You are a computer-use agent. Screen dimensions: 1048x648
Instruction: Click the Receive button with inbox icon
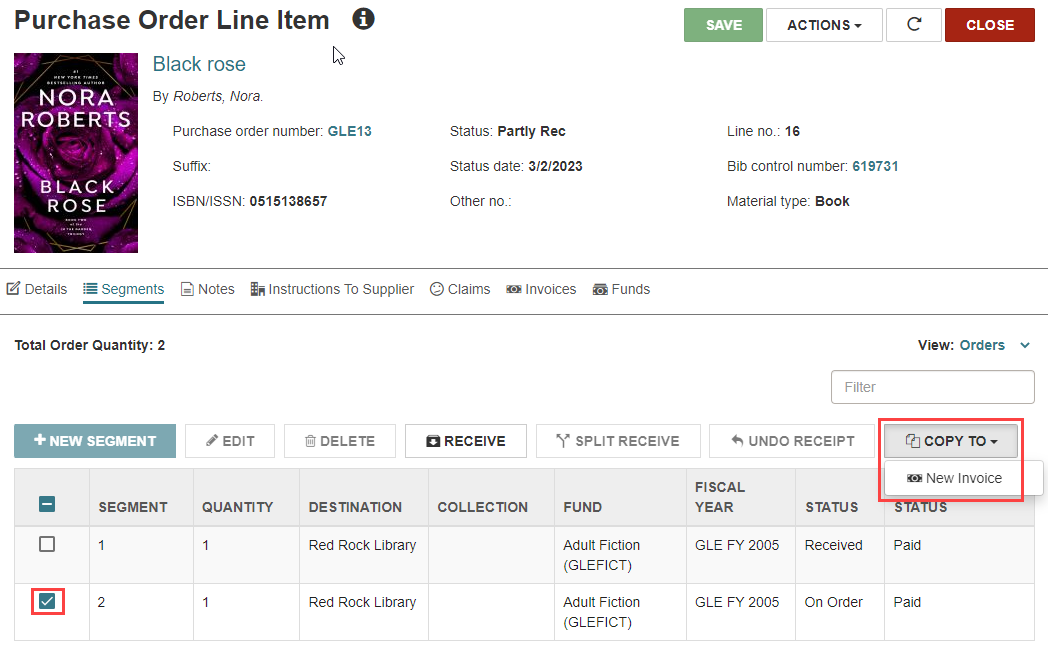coord(466,441)
